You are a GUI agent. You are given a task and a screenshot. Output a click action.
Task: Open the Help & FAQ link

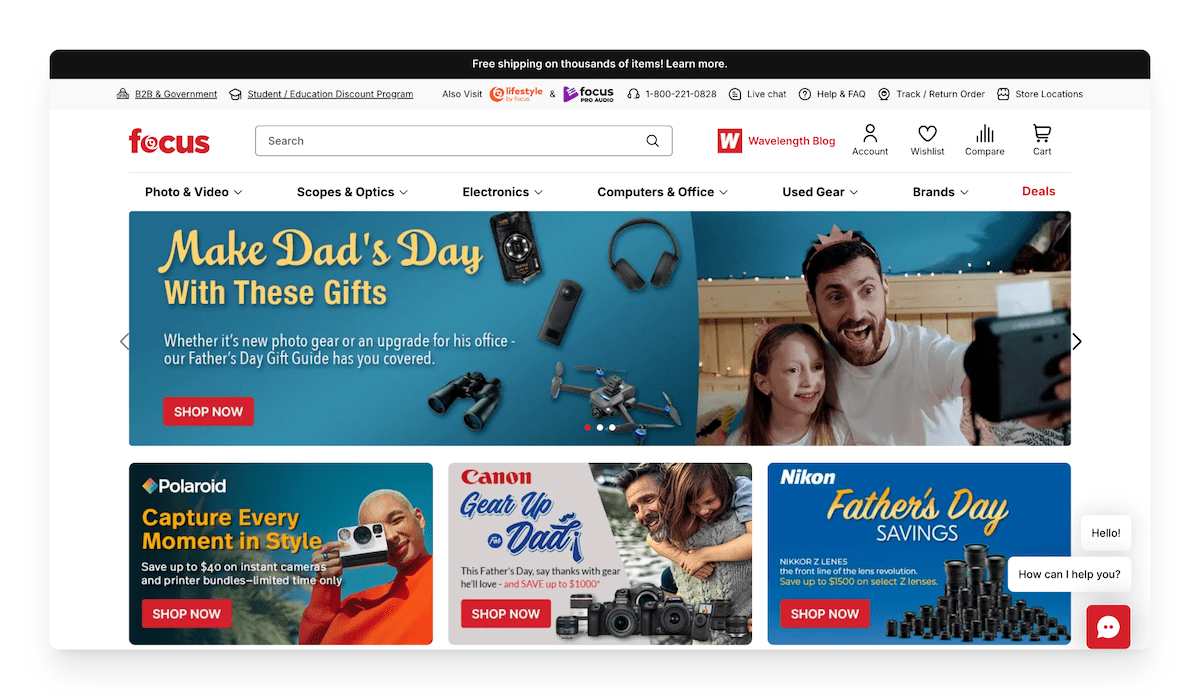coord(841,94)
